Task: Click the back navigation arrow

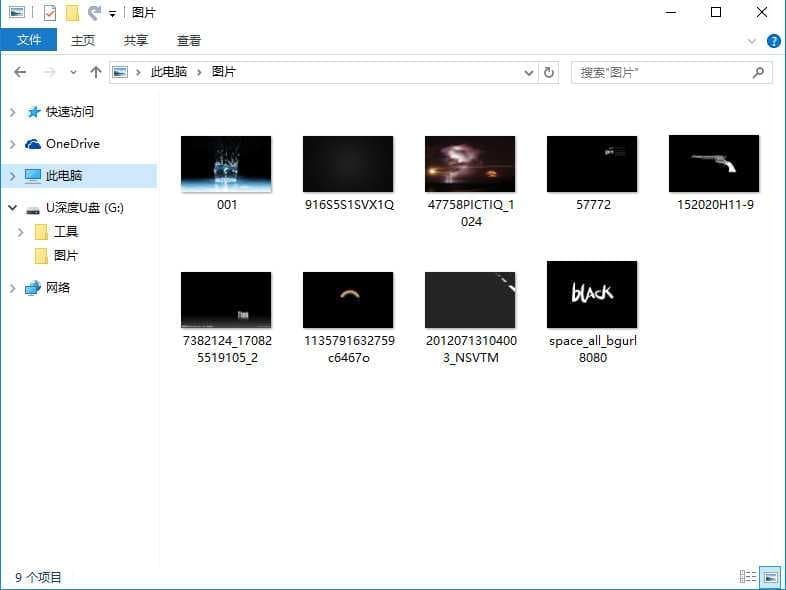Action: 20,72
